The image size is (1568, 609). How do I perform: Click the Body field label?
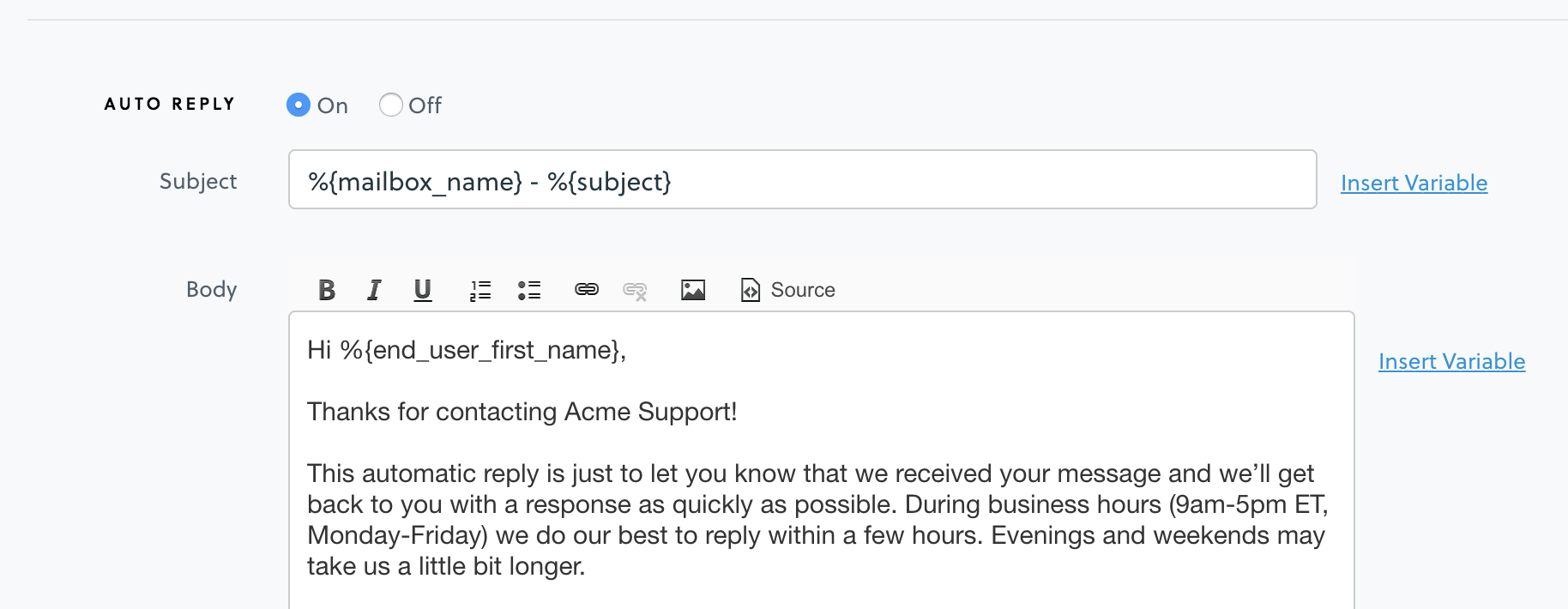pyautogui.click(x=212, y=289)
